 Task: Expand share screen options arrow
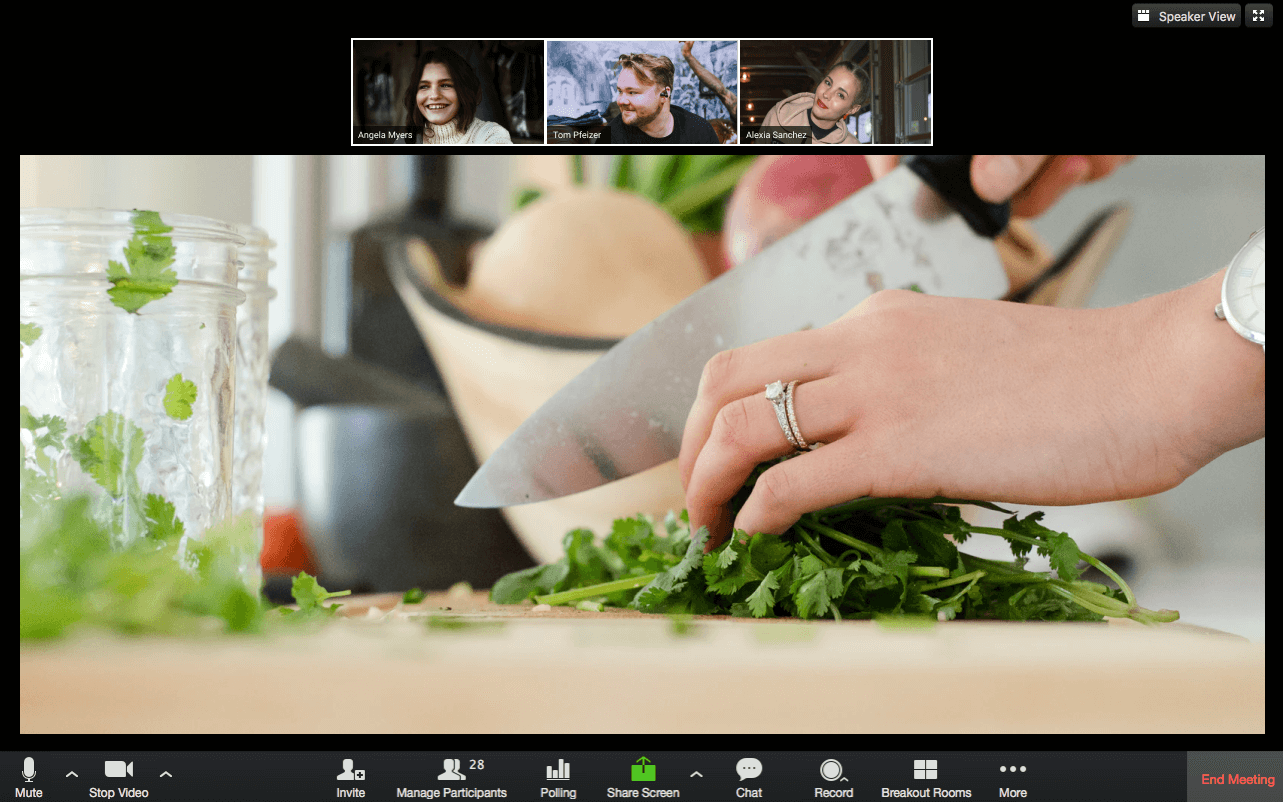click(x=696, y=774)
